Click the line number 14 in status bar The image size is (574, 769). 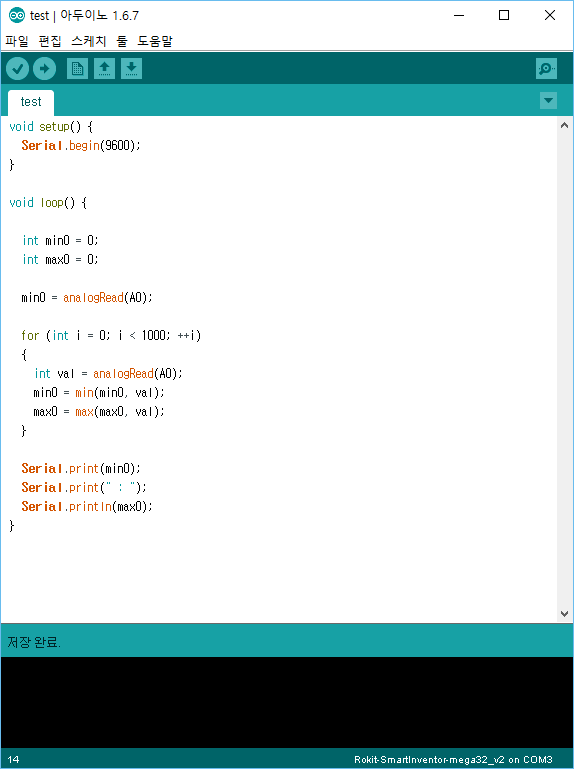(13, 760)
